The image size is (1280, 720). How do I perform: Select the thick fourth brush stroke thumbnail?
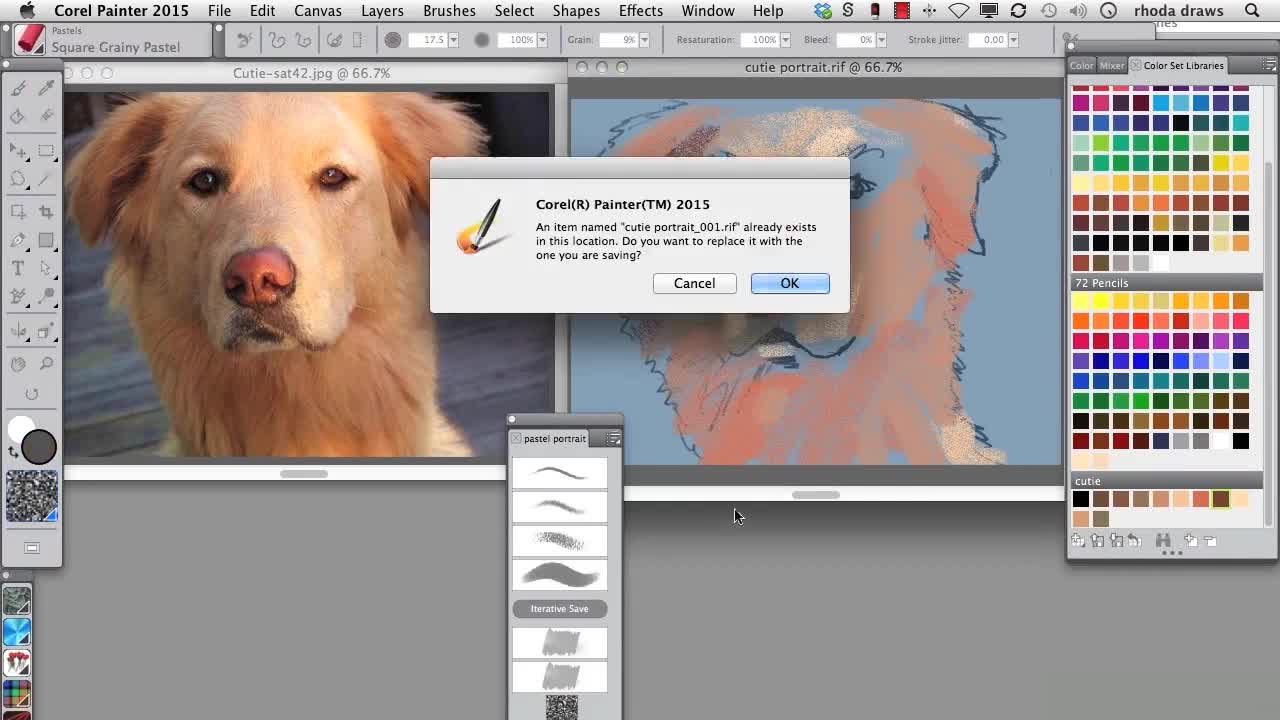559,574
